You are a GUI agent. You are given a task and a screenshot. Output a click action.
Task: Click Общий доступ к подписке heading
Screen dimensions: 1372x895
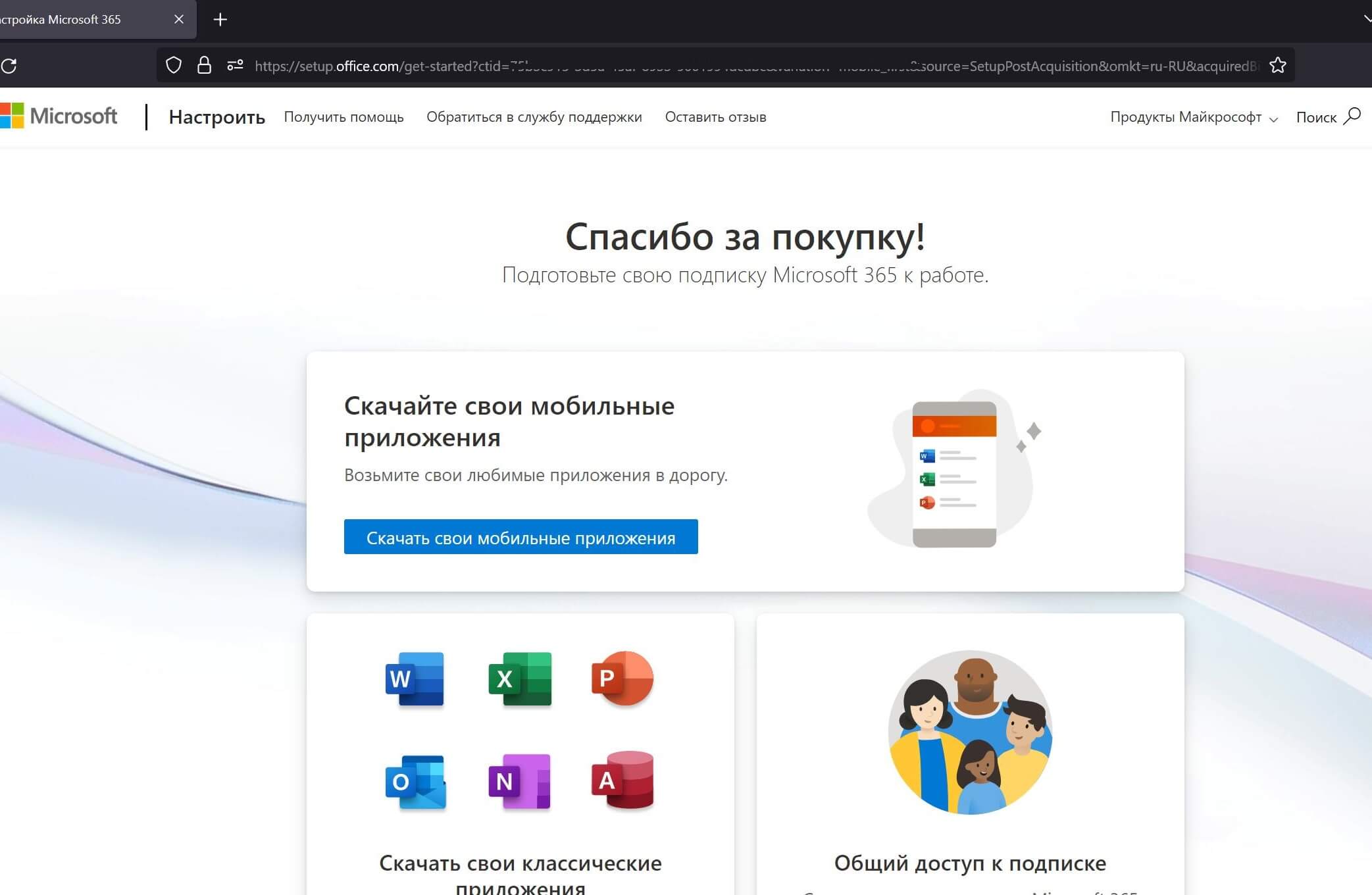(970, 863)
